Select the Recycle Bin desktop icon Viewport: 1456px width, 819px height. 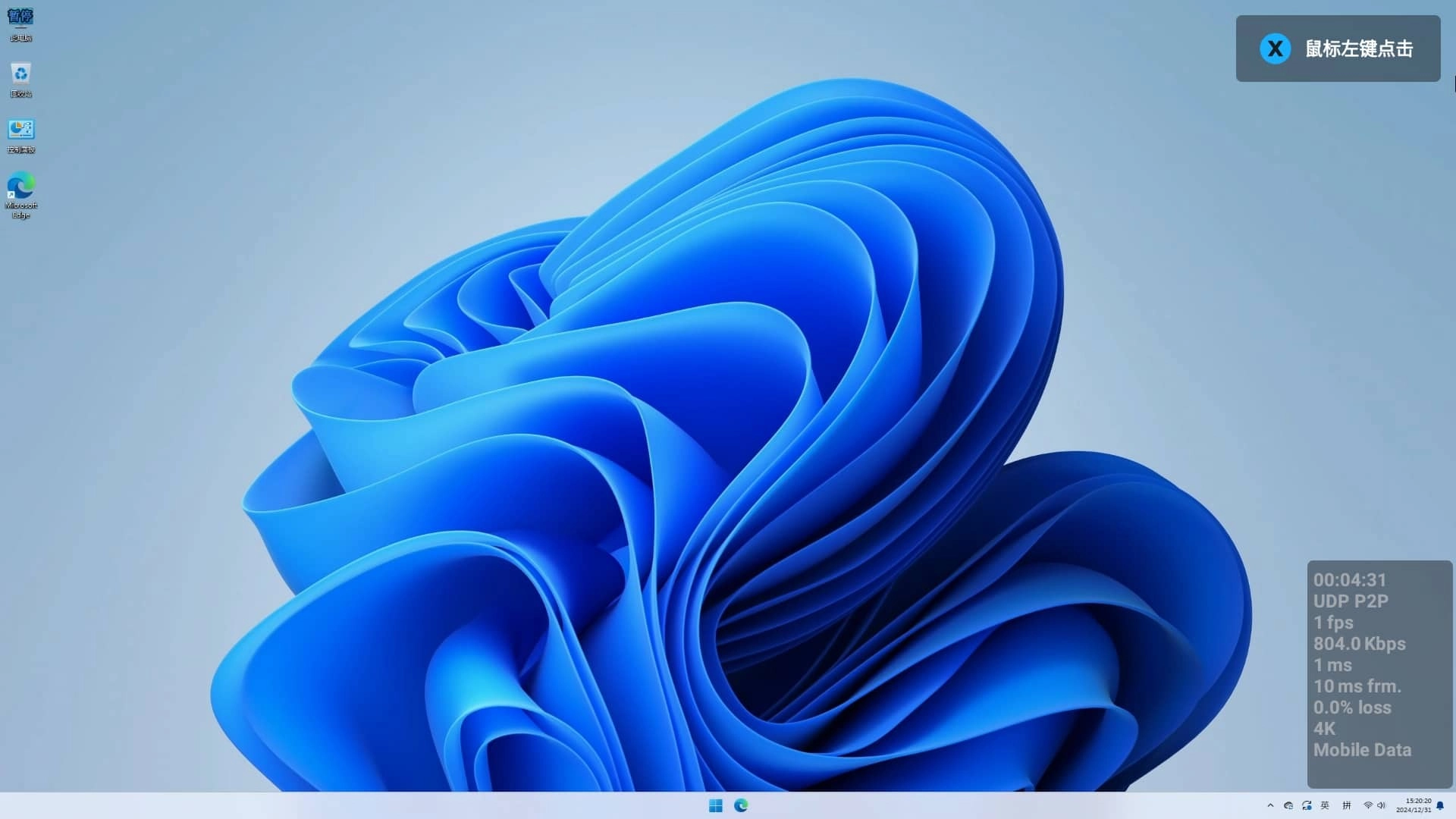[x=20, y=79]
